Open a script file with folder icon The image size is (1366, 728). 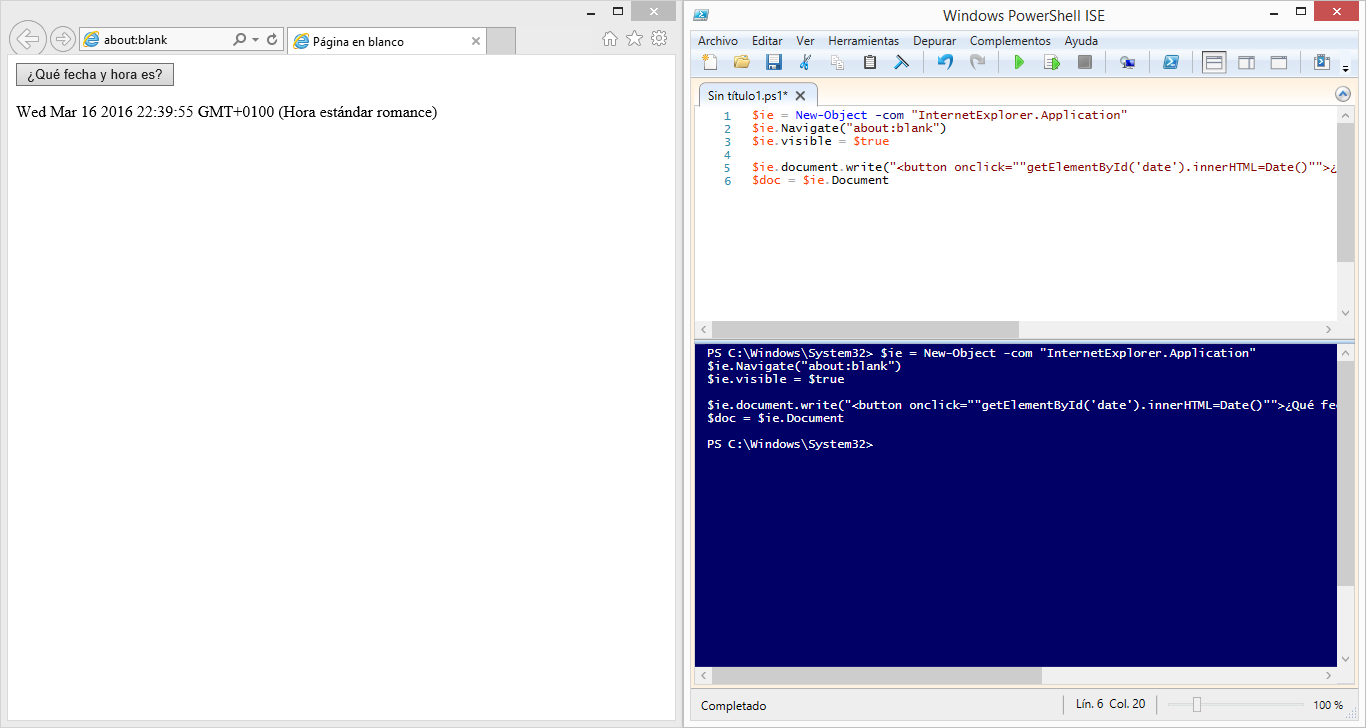coord(741,63)
